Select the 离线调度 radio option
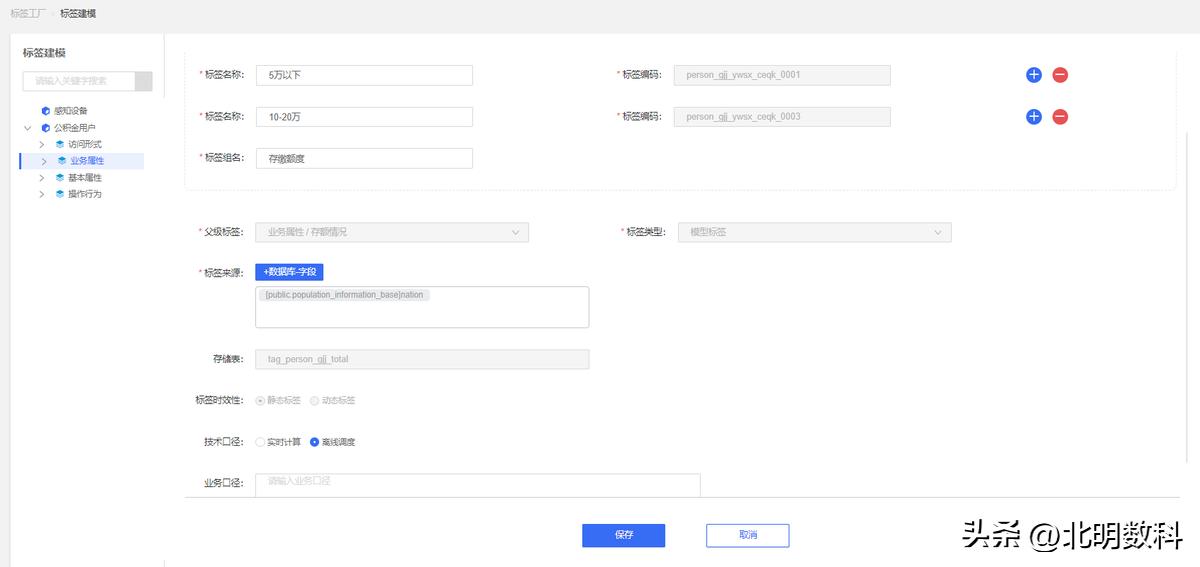1200x567 pixels. coord(315,442)
